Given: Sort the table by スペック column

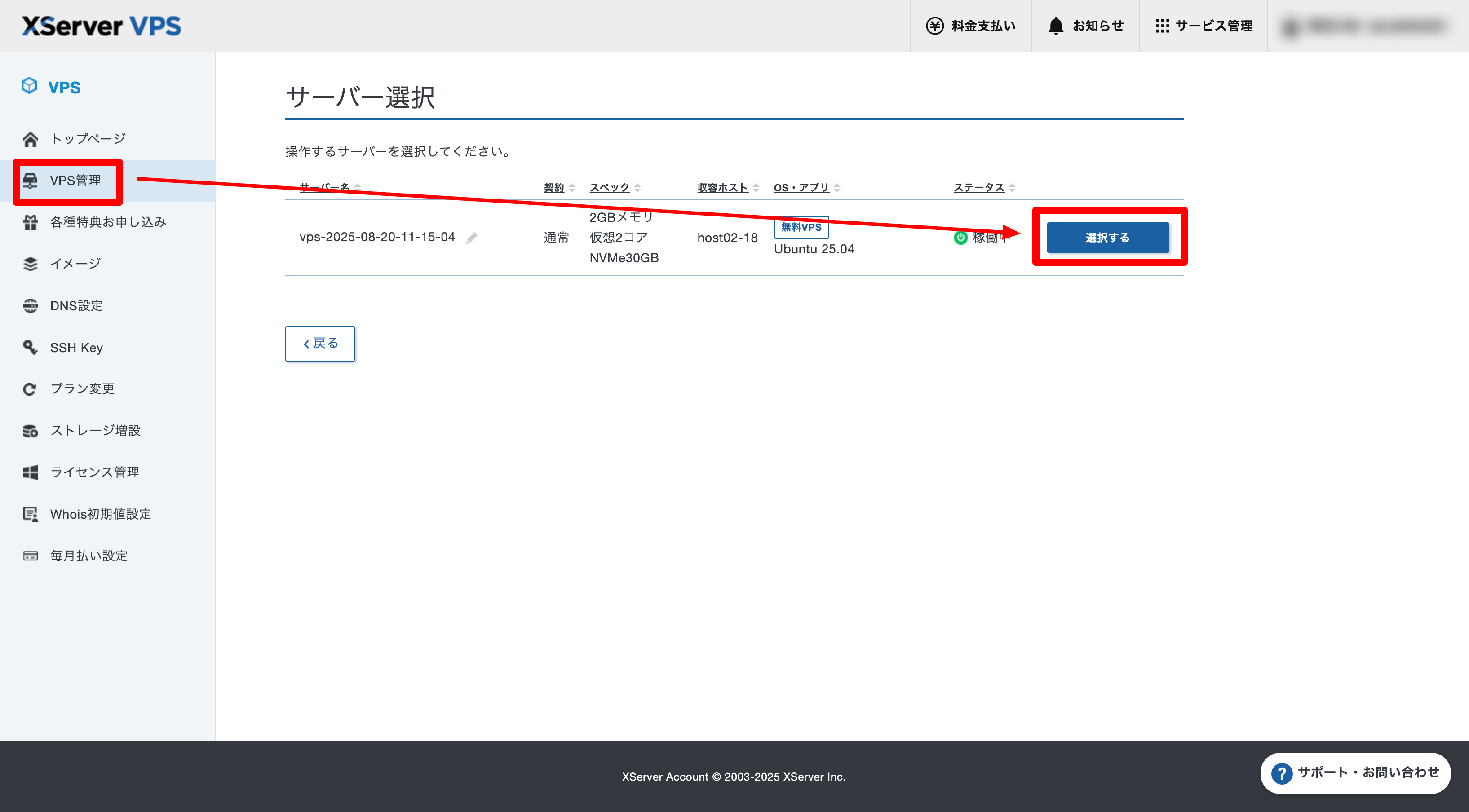Looking at the screenshot, I should 610,187.
